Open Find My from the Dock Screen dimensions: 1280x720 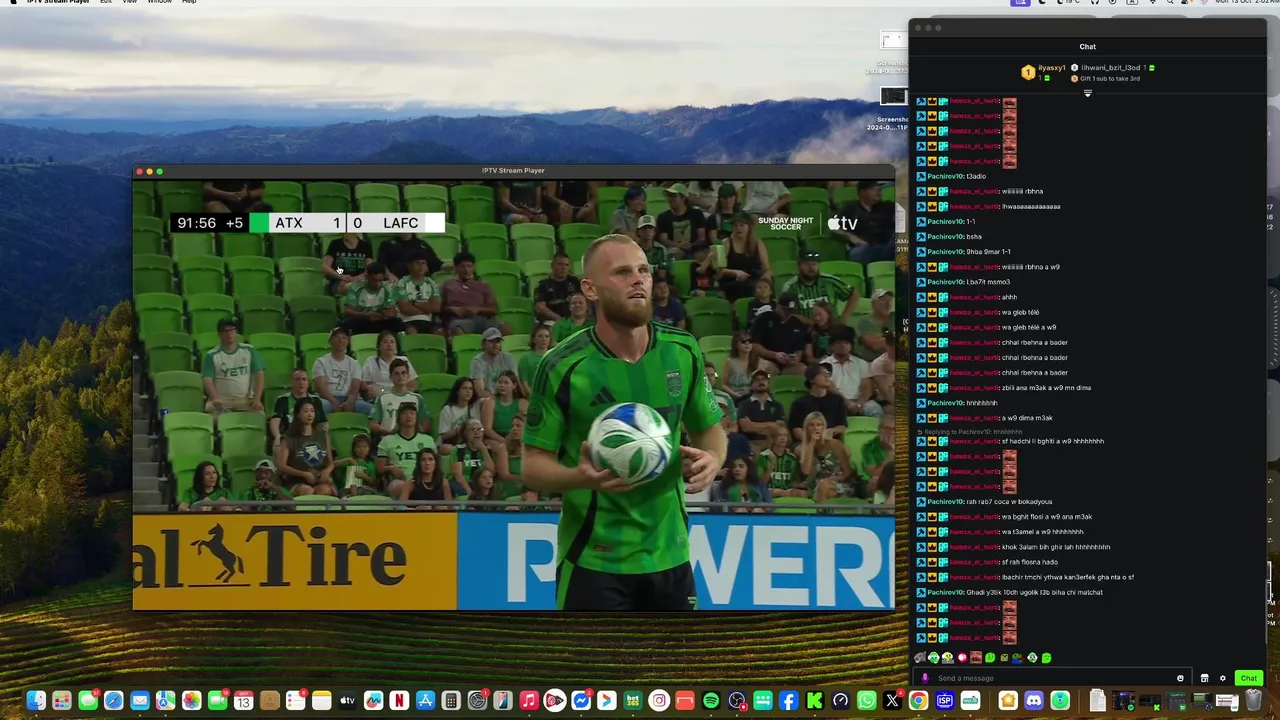1060,701
